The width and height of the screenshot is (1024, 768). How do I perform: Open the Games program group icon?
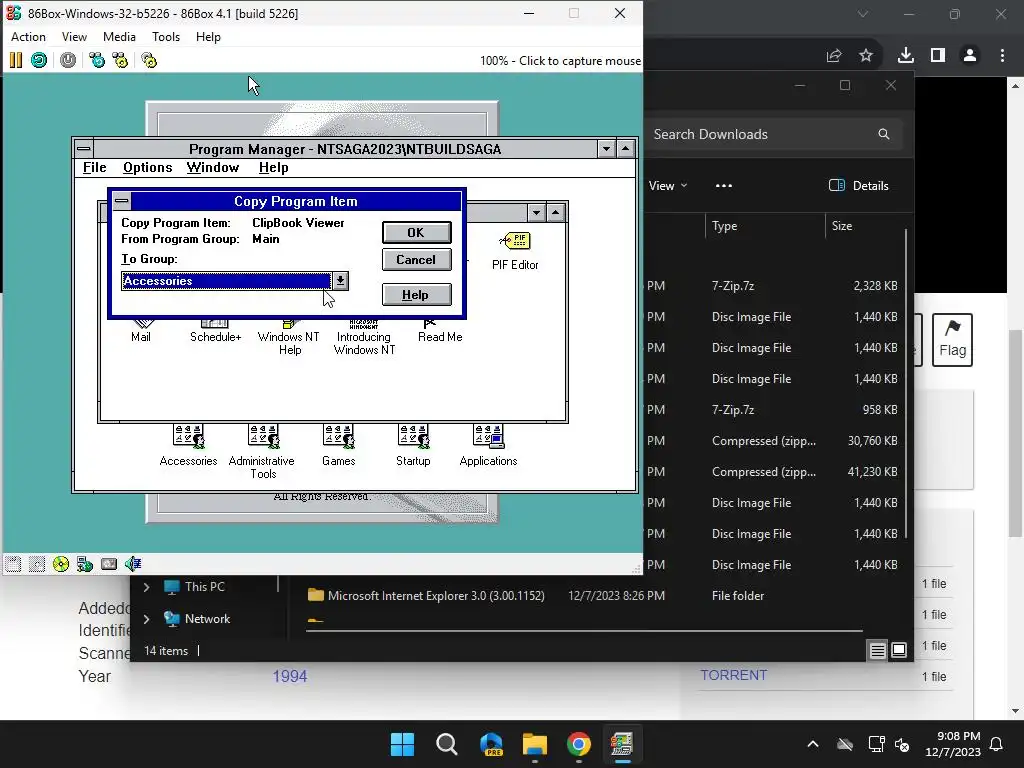pos(338,445)
